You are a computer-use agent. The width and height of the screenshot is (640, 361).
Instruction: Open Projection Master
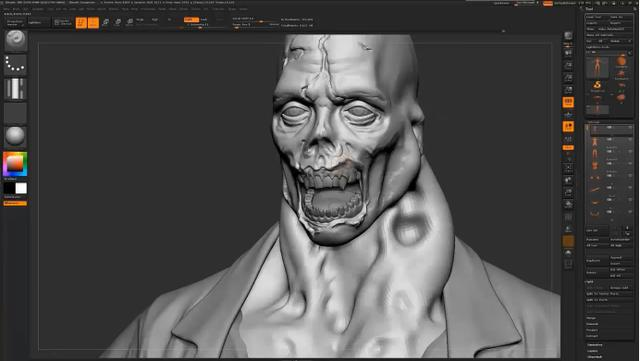click(x=16, y=22)
